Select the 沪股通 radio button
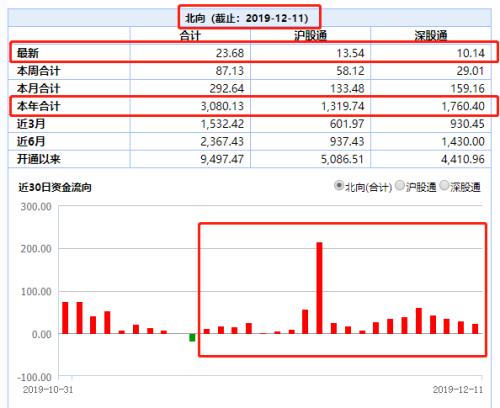 click(399, 185)
